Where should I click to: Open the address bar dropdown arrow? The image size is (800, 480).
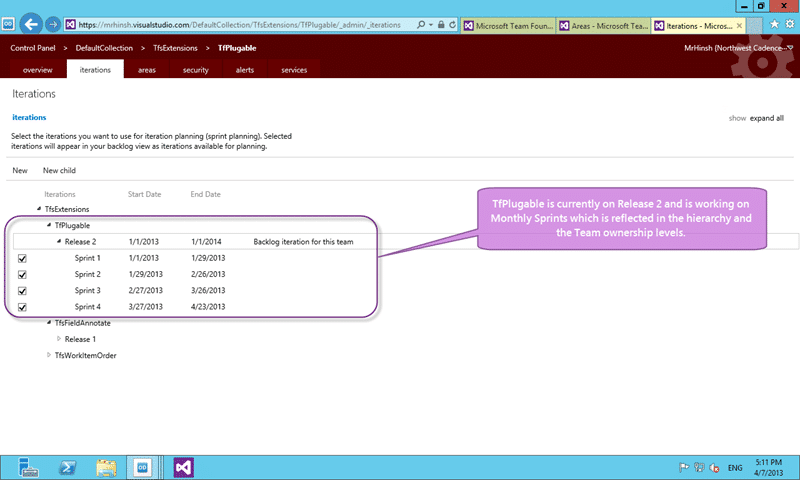click(x=431, y=24)
